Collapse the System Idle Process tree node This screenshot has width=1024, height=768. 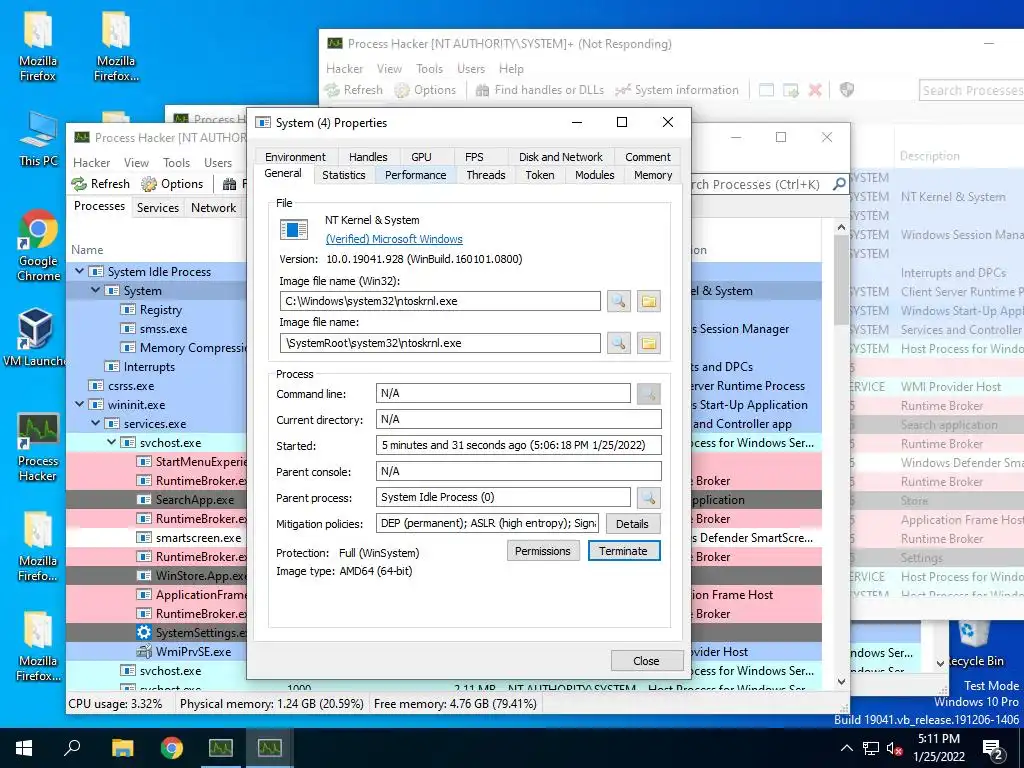(80, 271)
